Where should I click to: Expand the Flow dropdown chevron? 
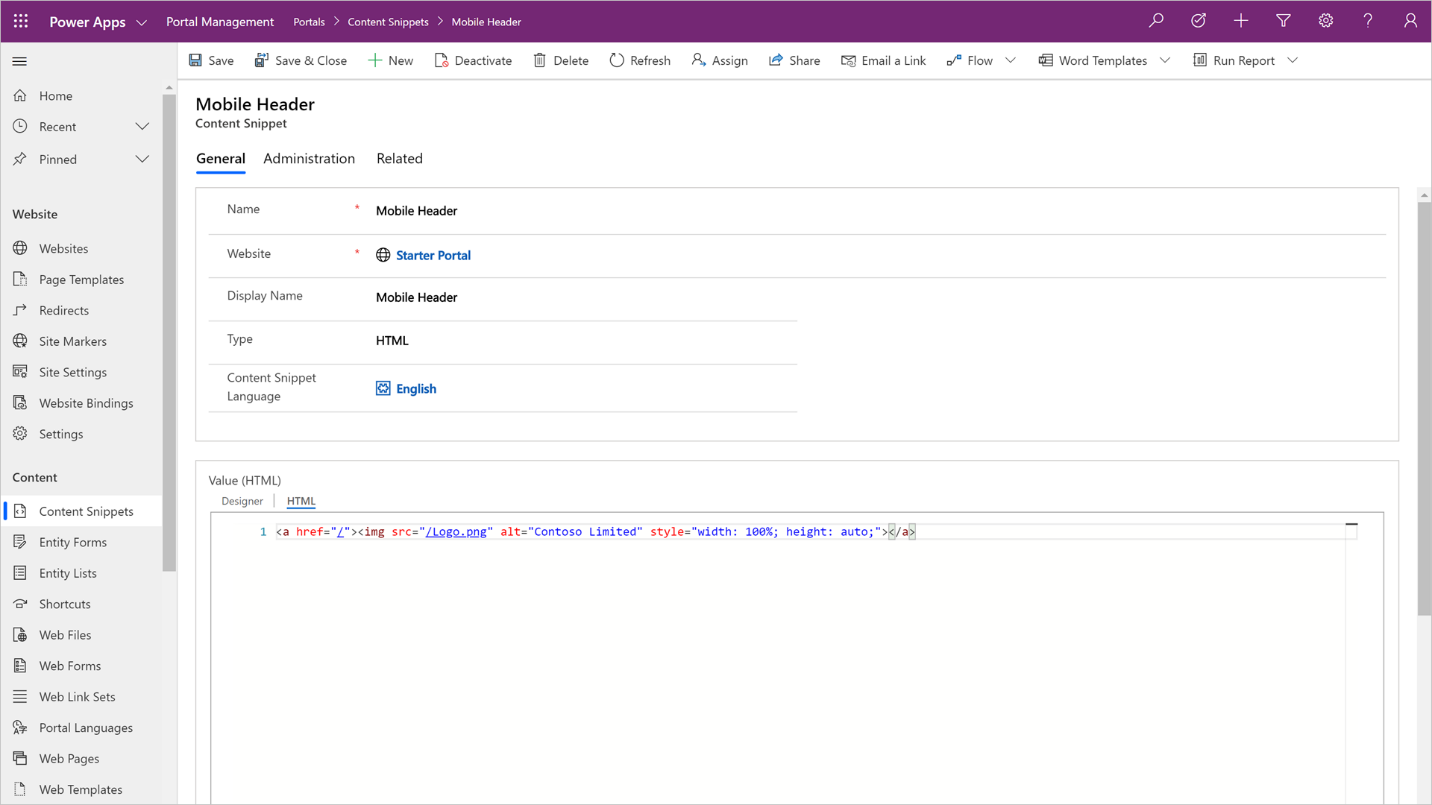point(1010,61)
